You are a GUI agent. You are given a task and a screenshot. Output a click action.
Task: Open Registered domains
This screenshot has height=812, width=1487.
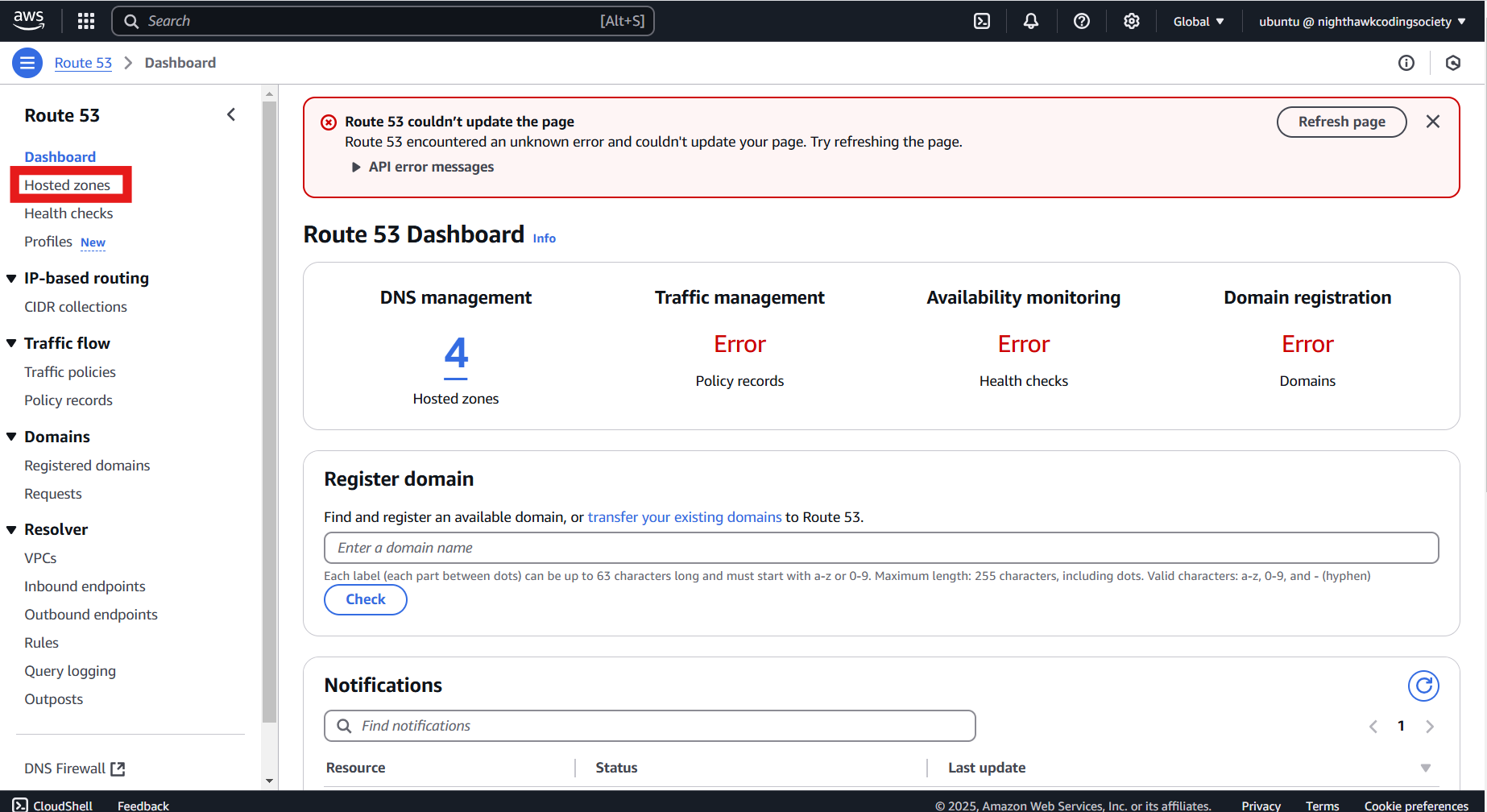87,466
